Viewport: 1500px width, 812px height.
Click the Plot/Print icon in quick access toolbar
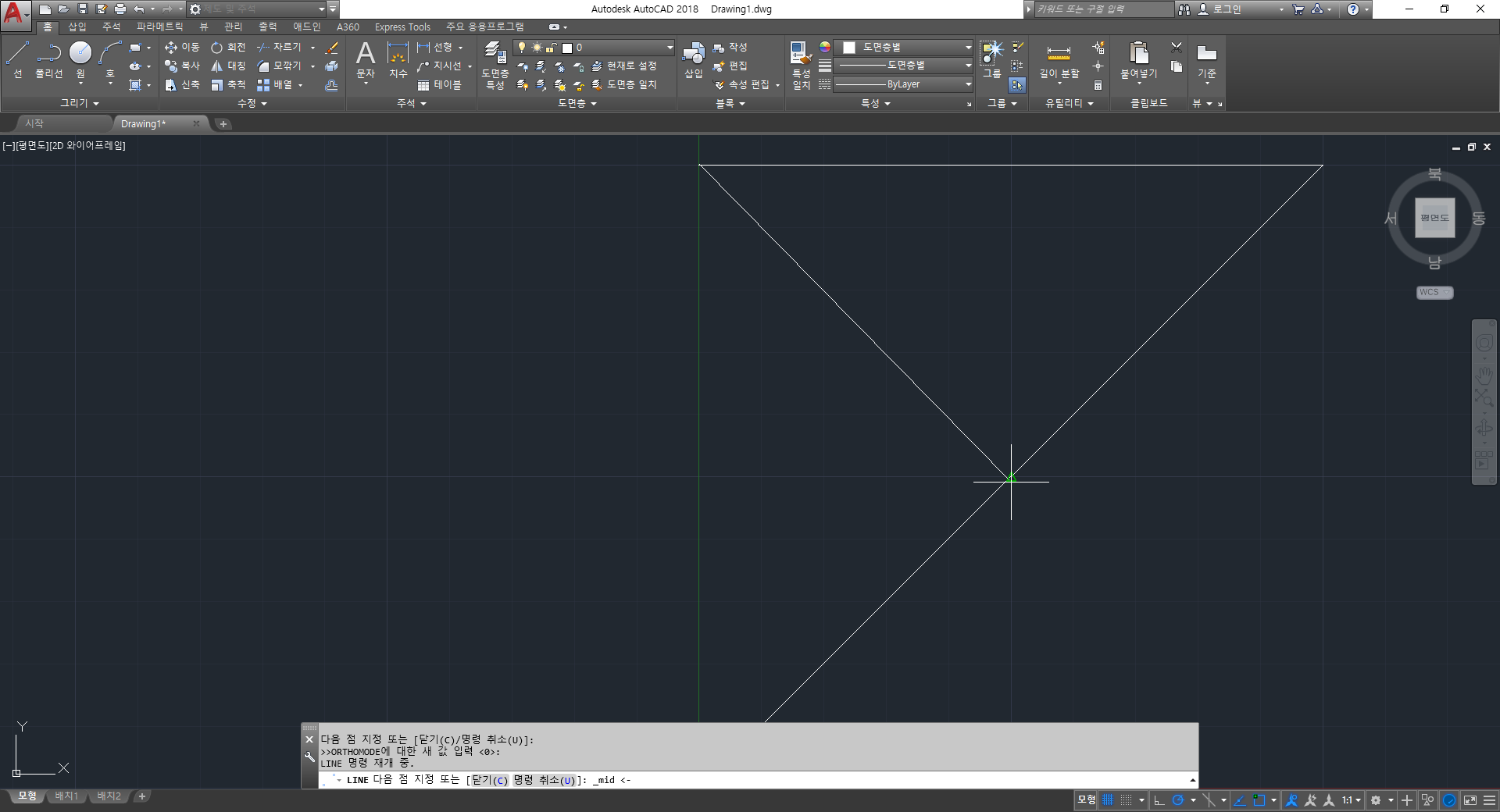[120, 9]
